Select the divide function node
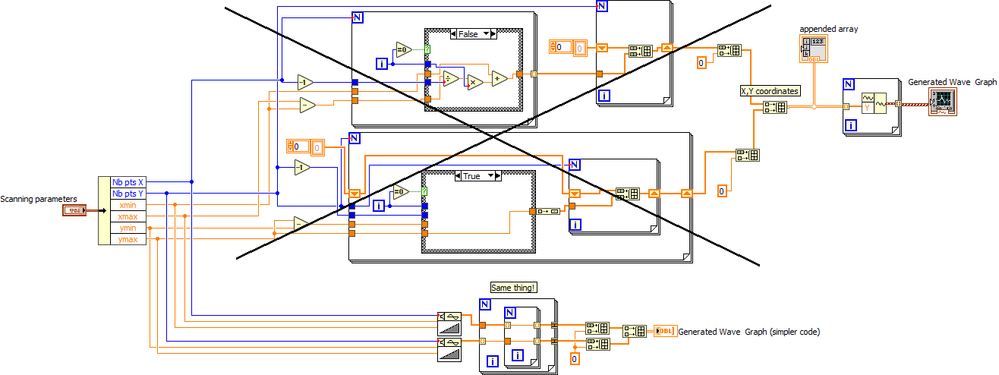The width and height of the screenshot is (999, 375). (x=451, y=79)
